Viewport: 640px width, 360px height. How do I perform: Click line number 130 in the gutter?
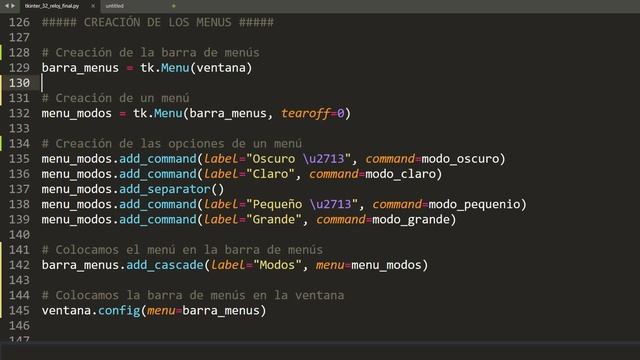coord(19,83)
